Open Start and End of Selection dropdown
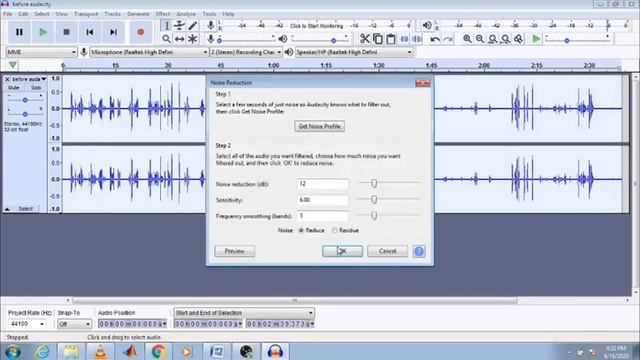This screenshot has width=640, height=360. 244,313
